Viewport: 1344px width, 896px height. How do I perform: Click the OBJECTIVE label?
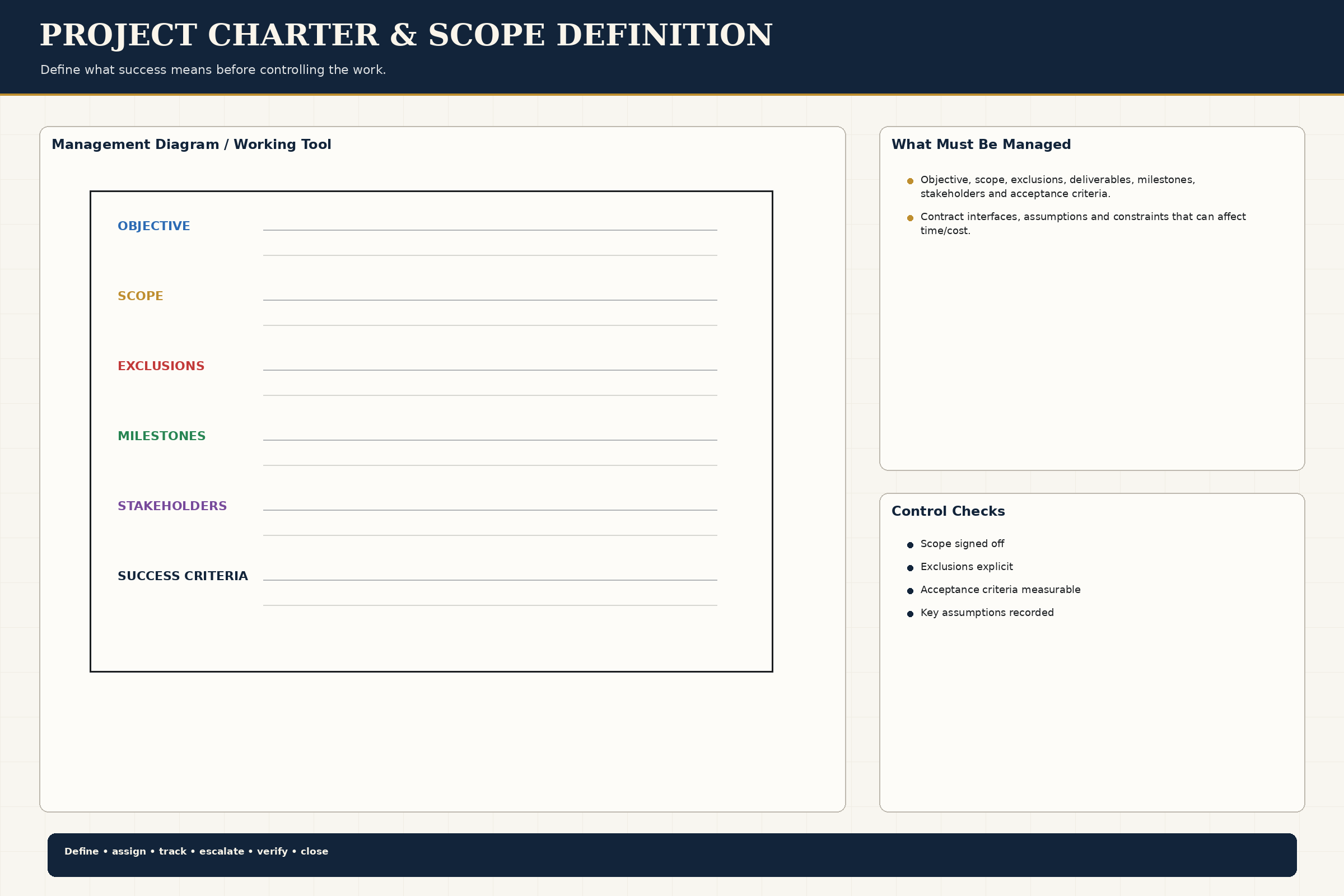click(153, 226)
